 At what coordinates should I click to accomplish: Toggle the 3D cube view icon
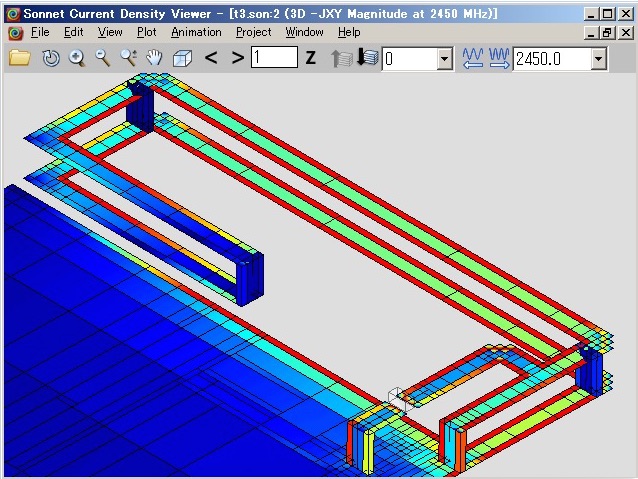182,58
